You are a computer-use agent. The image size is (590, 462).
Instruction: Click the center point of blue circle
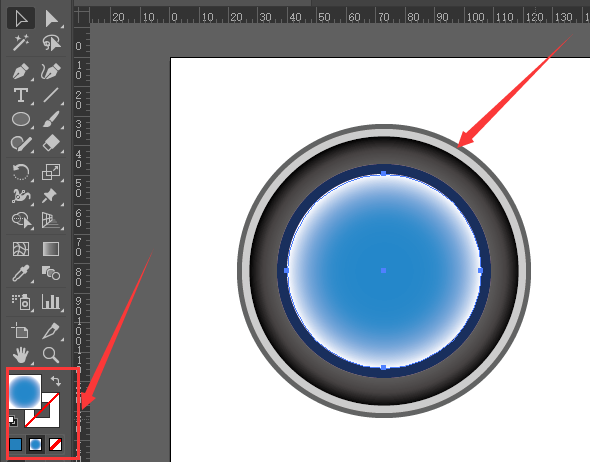tap(383, 271)
